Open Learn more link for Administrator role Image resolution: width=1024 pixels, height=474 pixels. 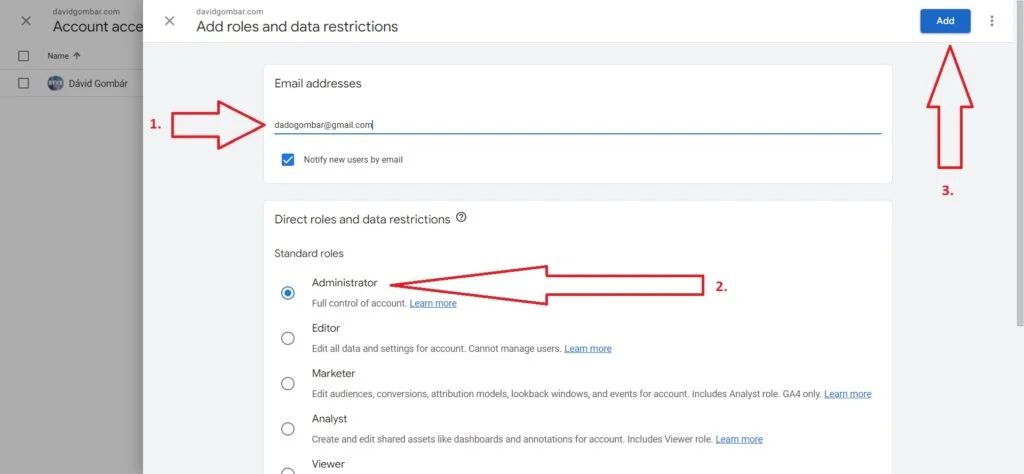(433, 304)
